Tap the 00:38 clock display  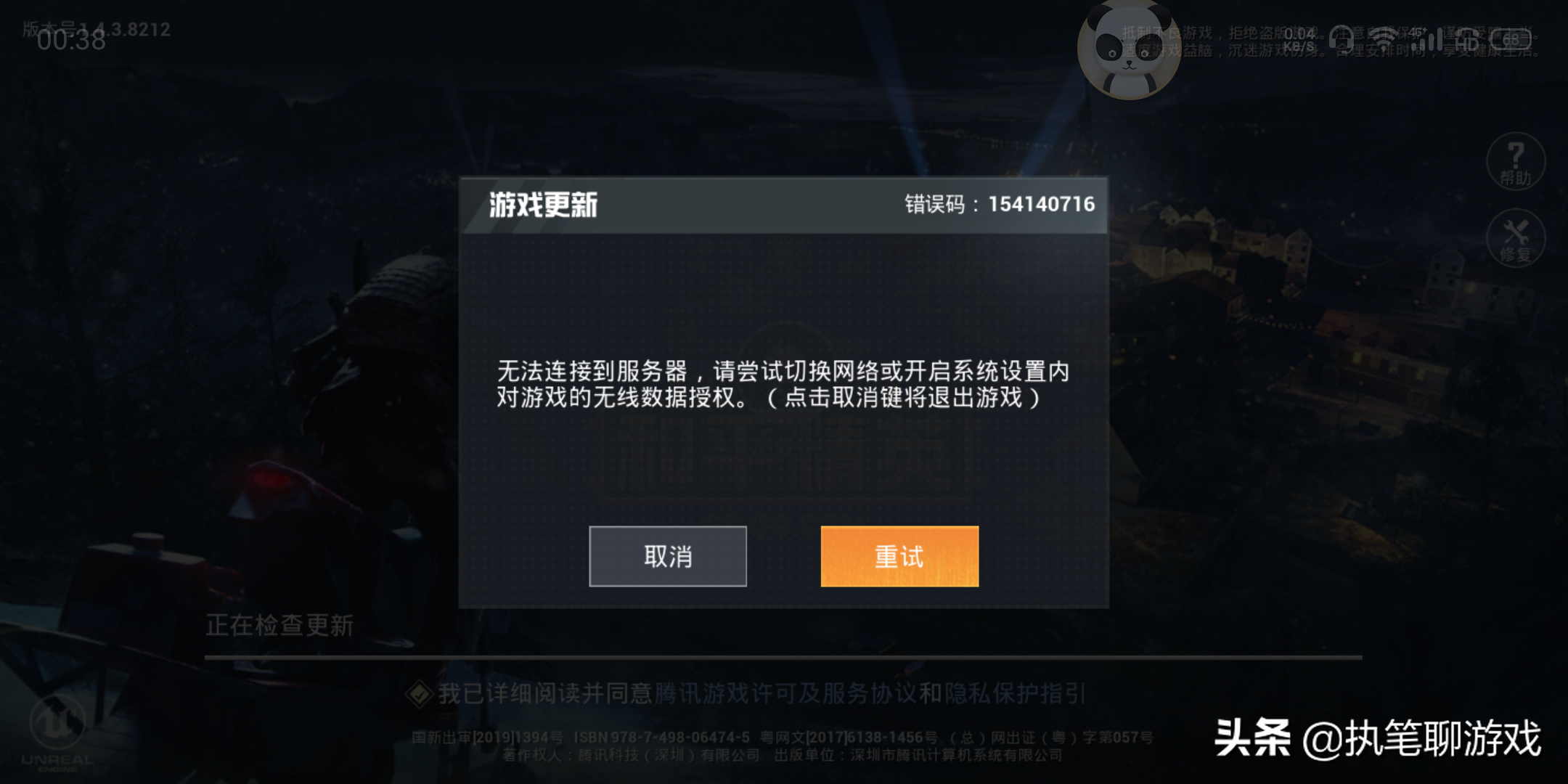point(71,41)
